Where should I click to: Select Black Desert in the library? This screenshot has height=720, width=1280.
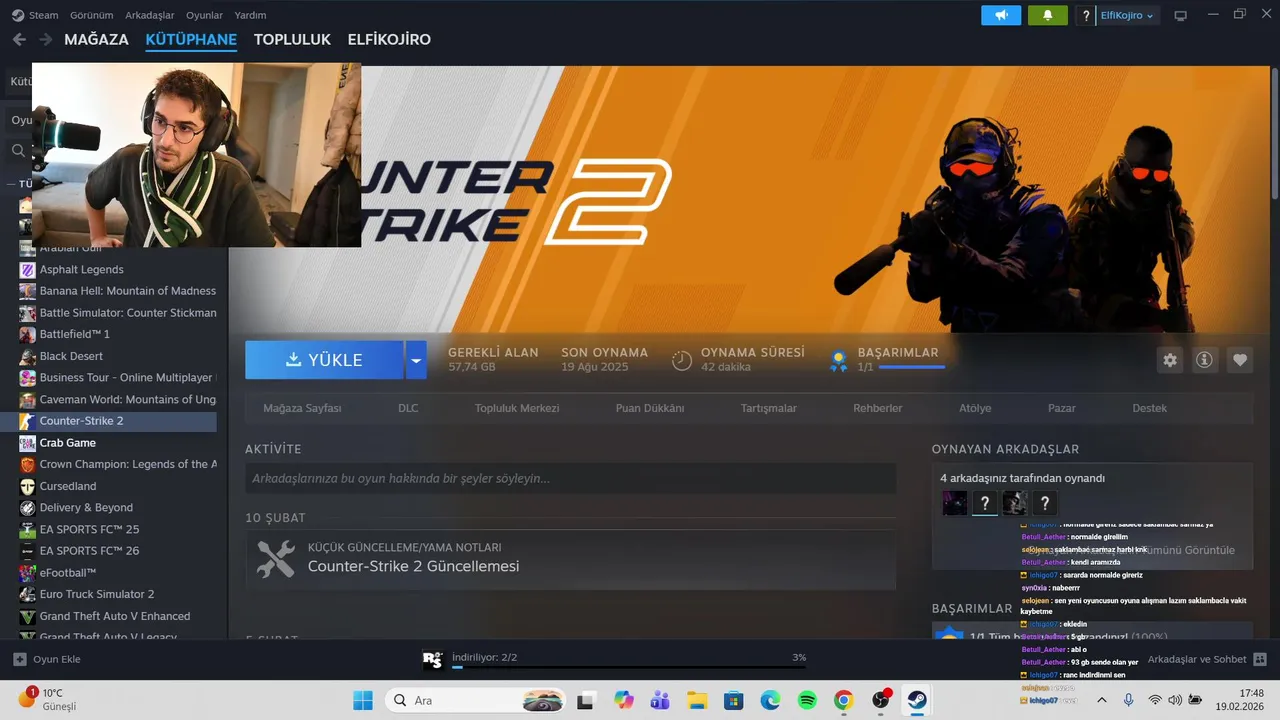click(x=71, y=356)
